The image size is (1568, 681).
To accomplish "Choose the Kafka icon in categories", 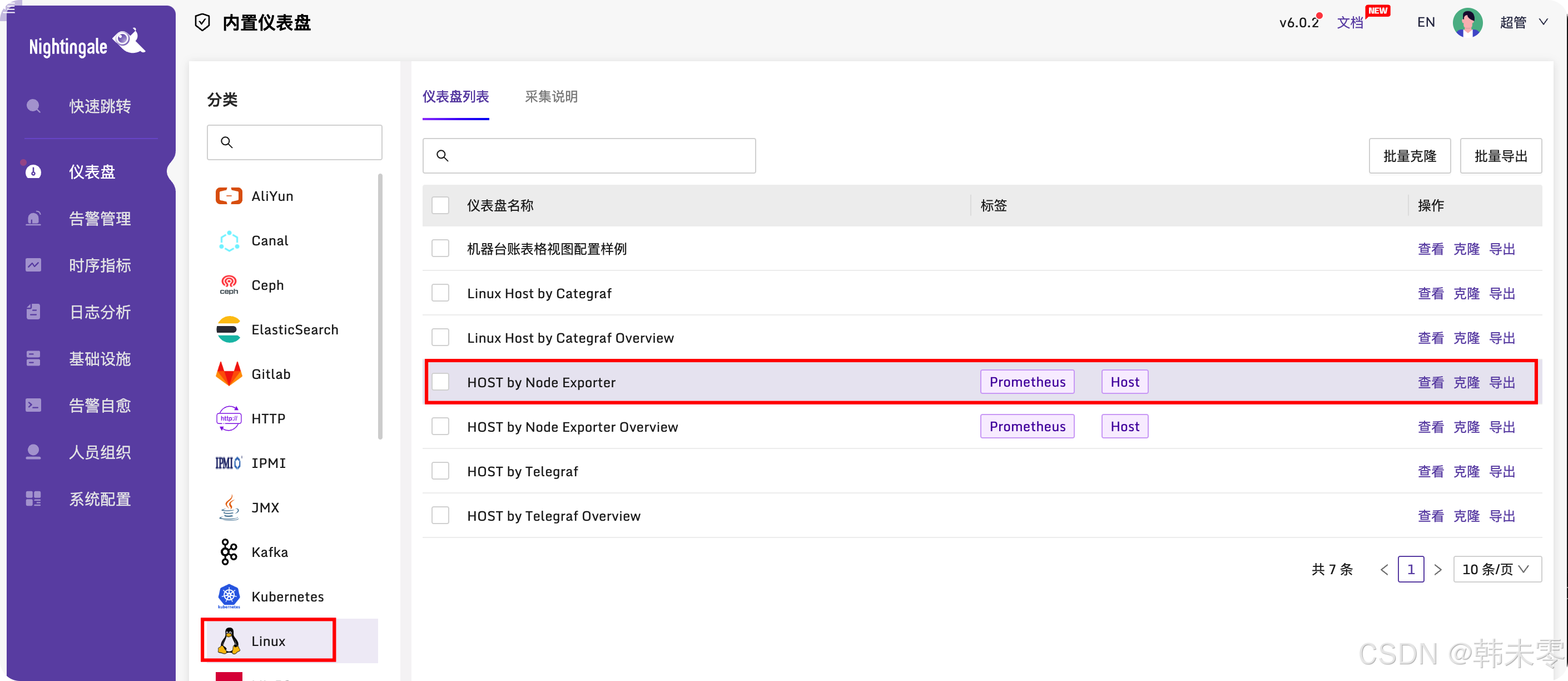I will point(229,552).
